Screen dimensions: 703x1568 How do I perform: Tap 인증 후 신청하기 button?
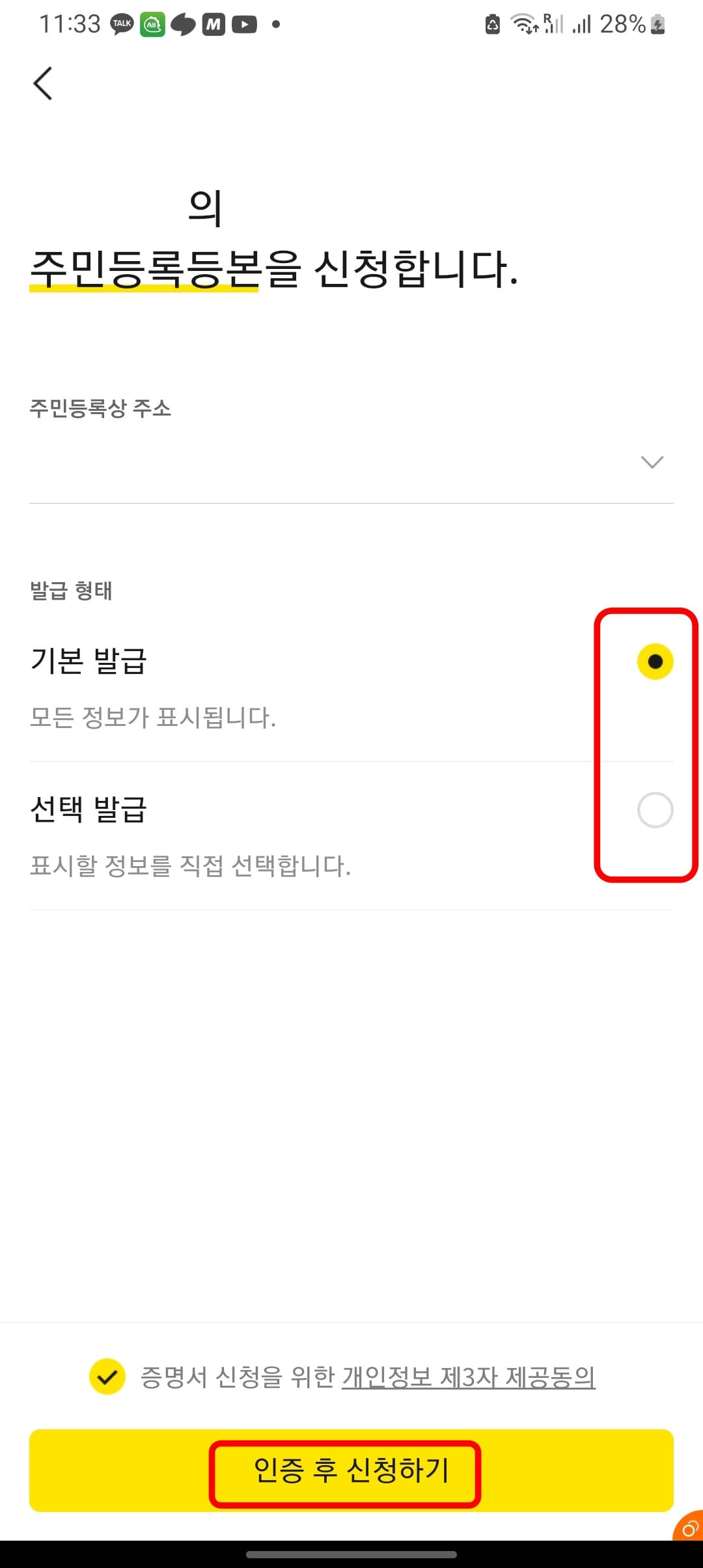[351, 1470]
